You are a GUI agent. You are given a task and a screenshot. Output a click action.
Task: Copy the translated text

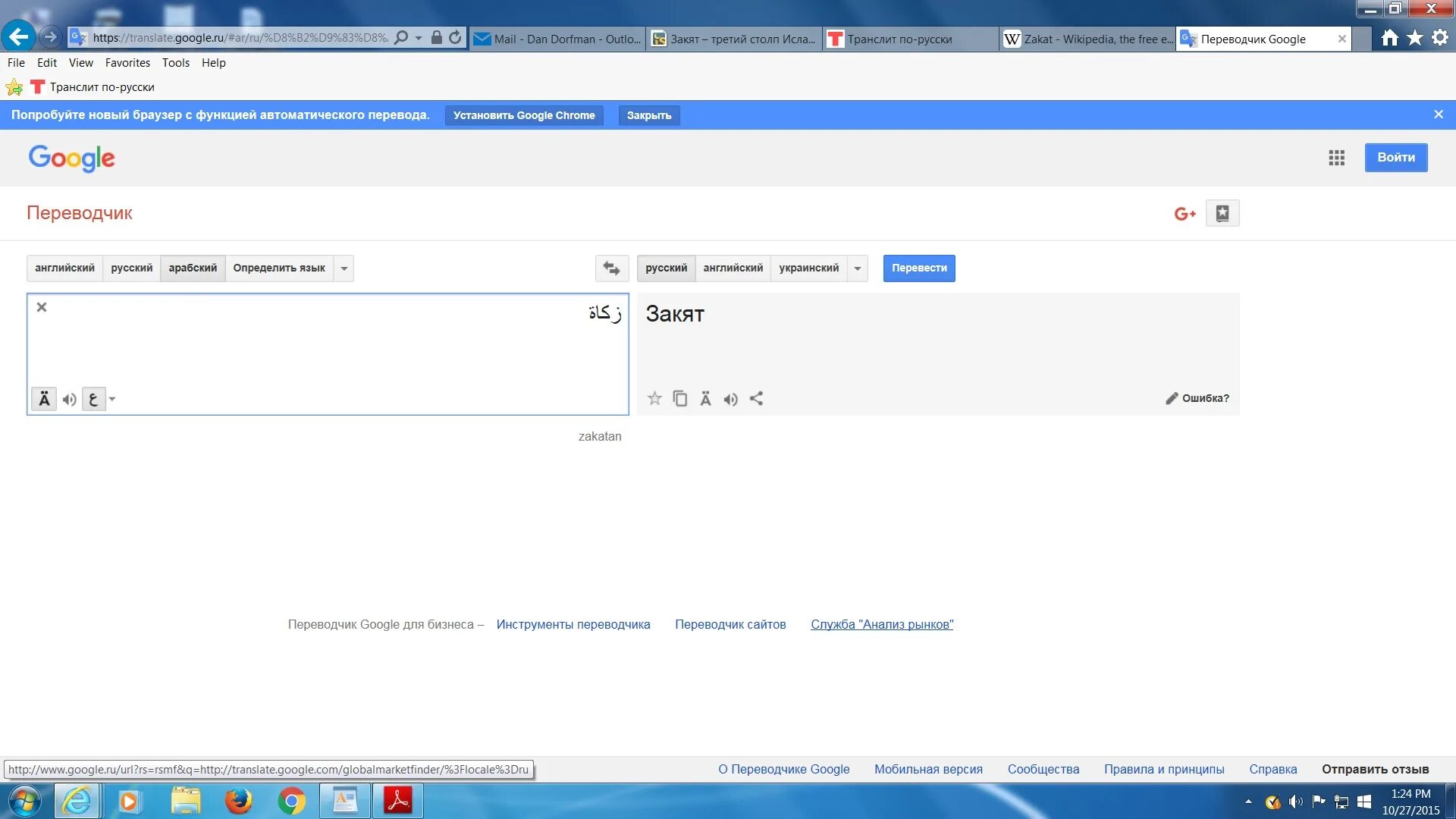point(680,399)
